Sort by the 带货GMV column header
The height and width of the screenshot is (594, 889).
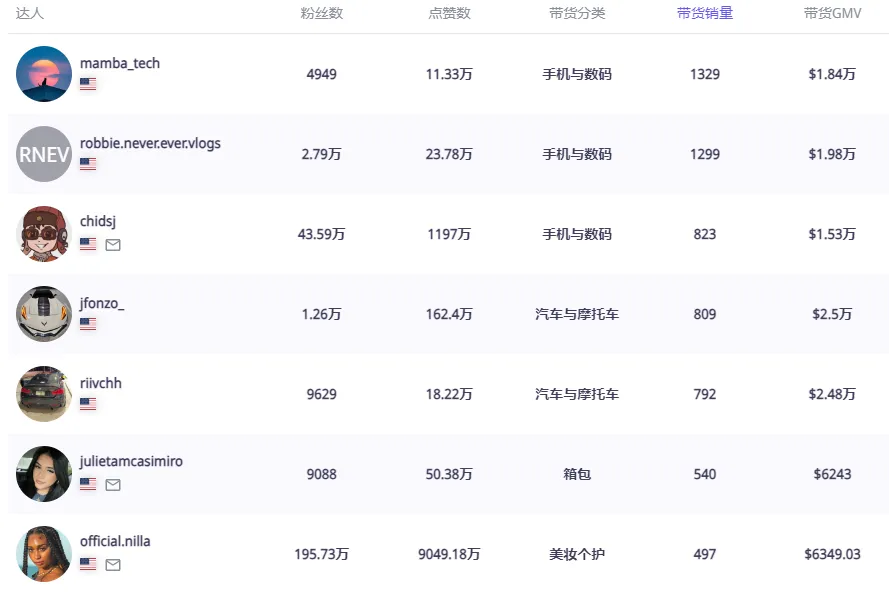pos(832,14)
